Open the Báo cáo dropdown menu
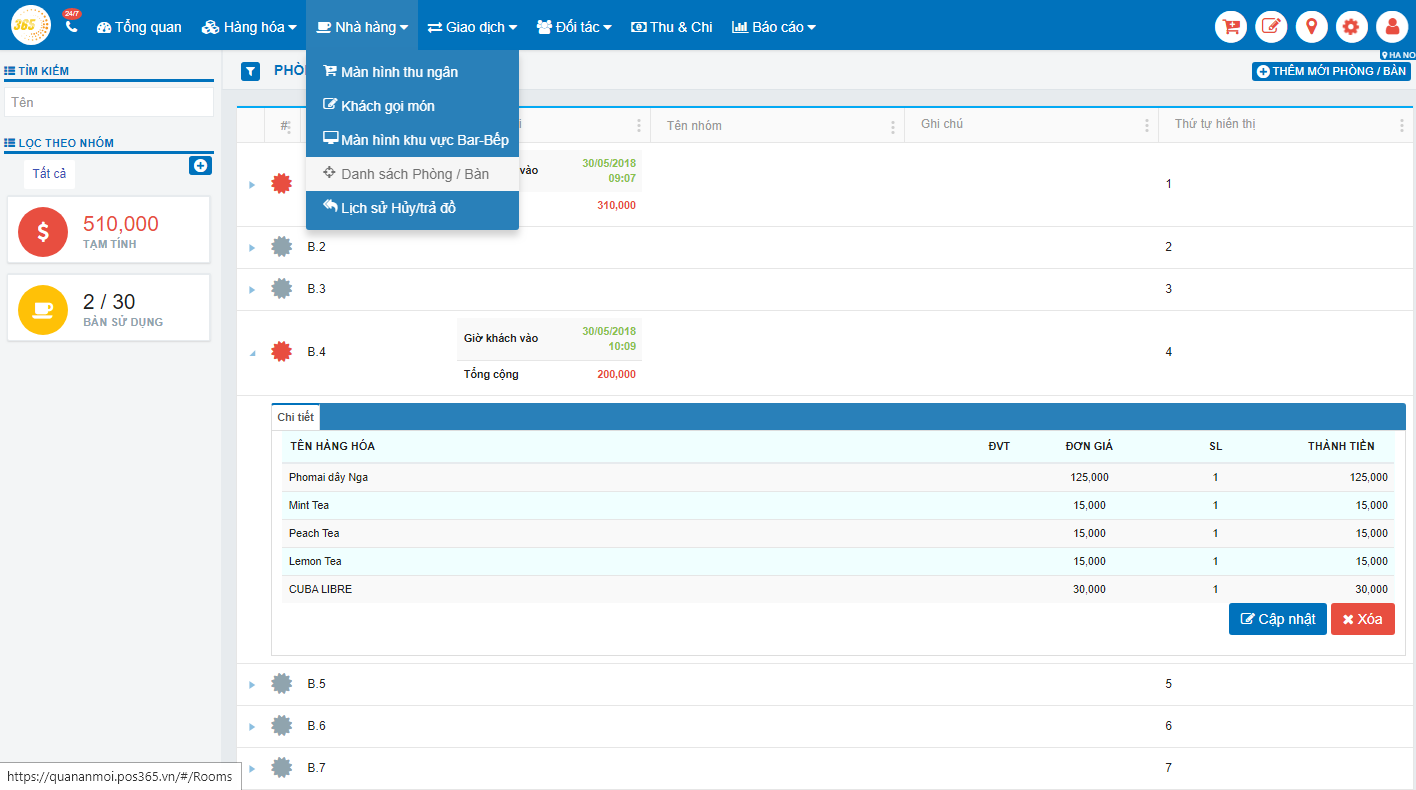This screenshot has width=1416, height=790. [x=773, y=27]
